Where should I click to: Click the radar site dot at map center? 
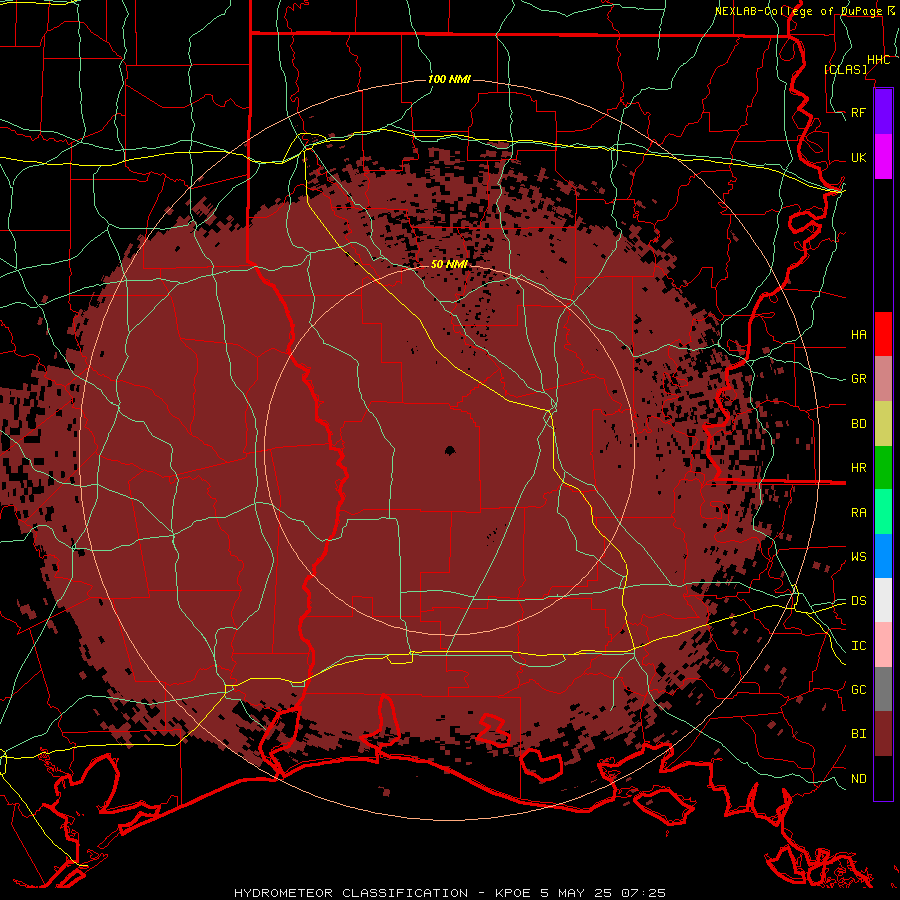click(450, 451)
